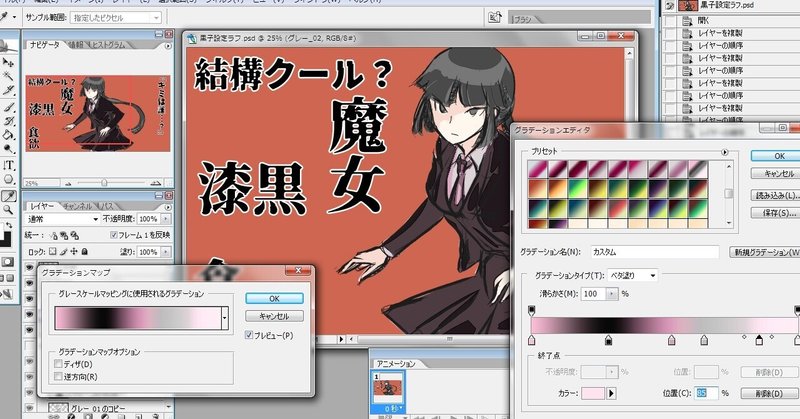This screenshot has width=800, height=419.
Task: Click OK in the Gradient Map dialog
Action: (x=274, y=299)
